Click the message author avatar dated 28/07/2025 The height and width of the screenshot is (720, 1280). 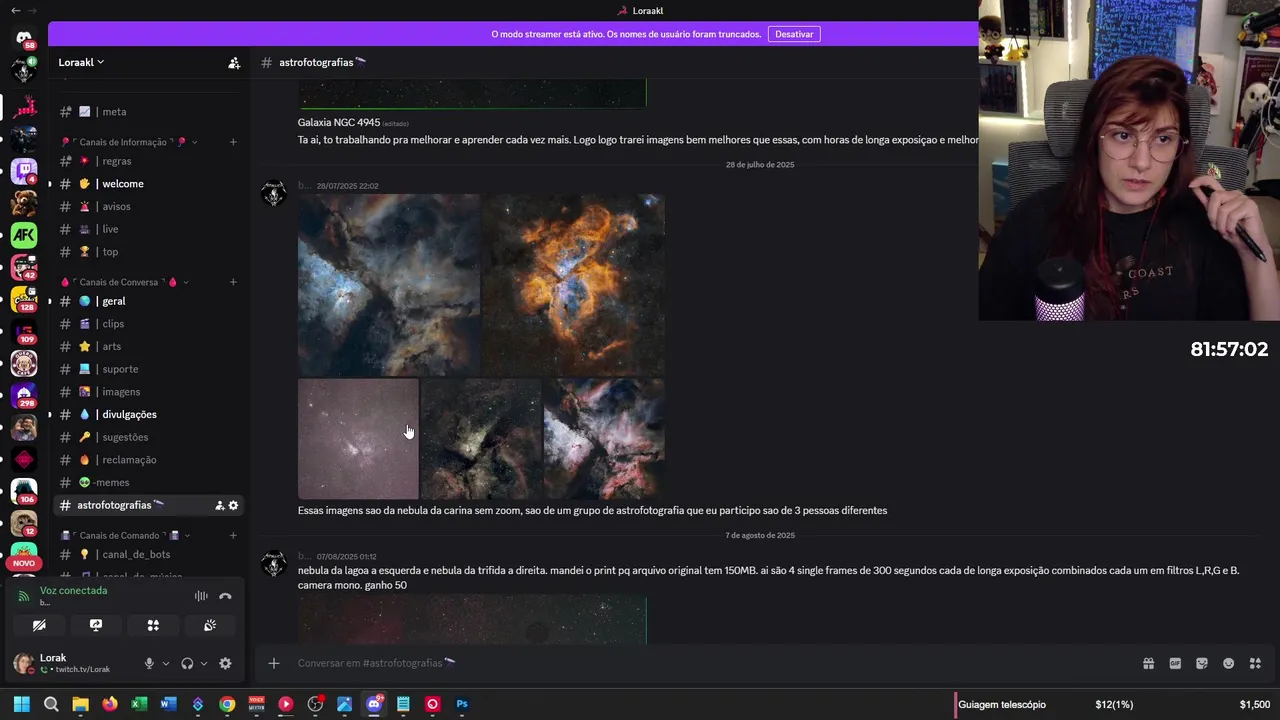click(x=274, y=193)
